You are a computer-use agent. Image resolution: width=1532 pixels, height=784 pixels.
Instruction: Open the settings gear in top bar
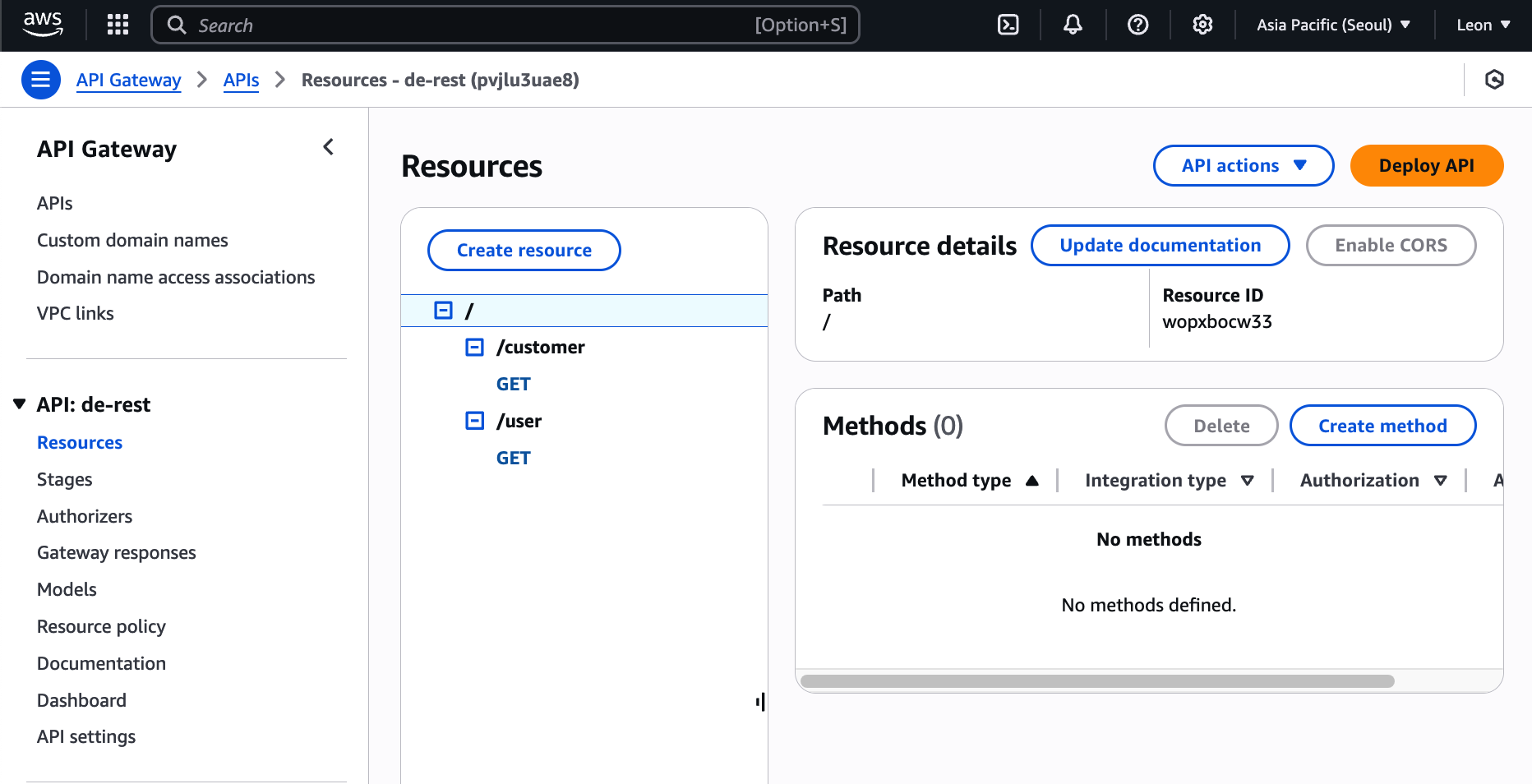click(1202, 25)
